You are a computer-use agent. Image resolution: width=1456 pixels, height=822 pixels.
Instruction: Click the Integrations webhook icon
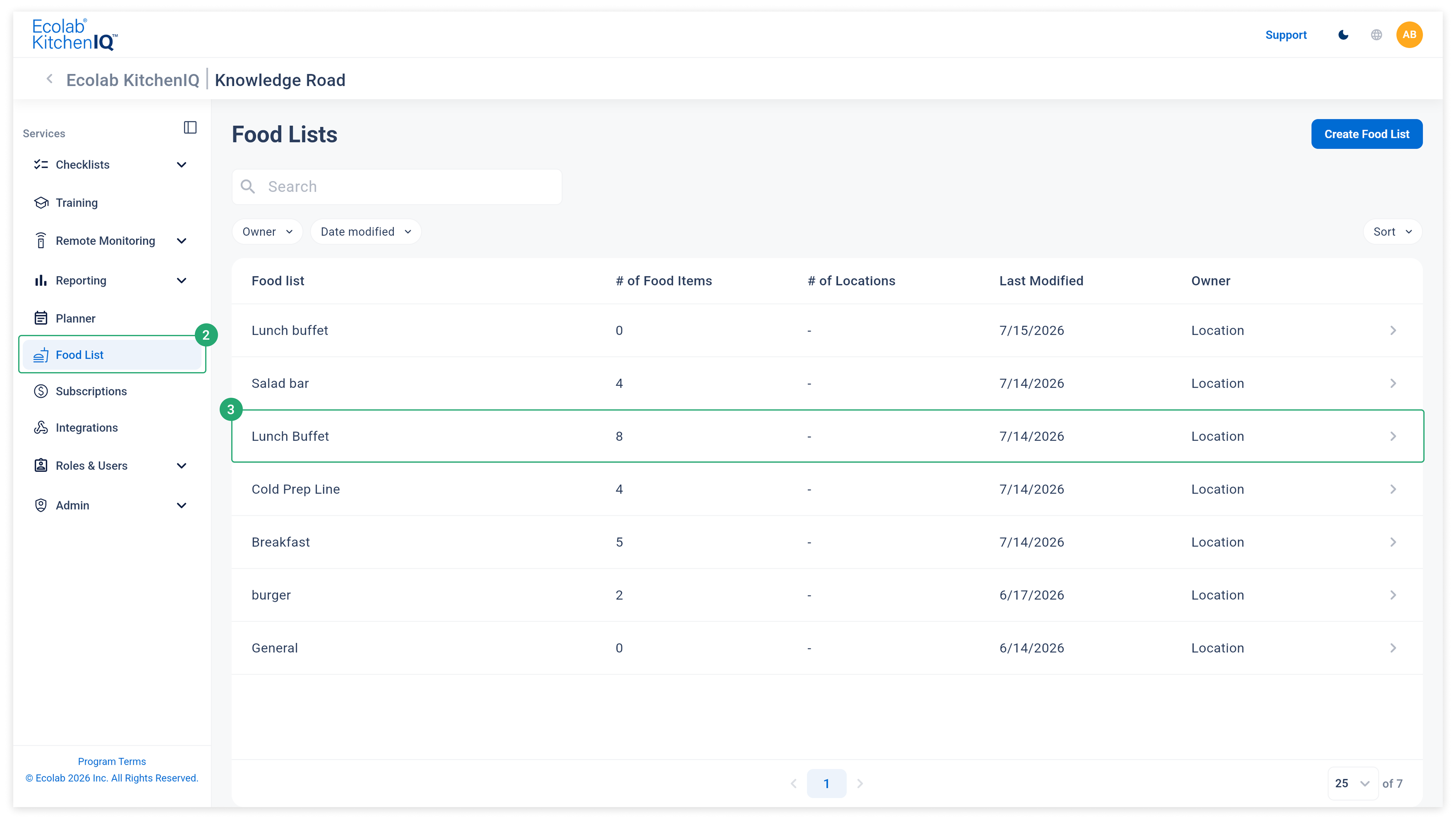coord(41,428)
